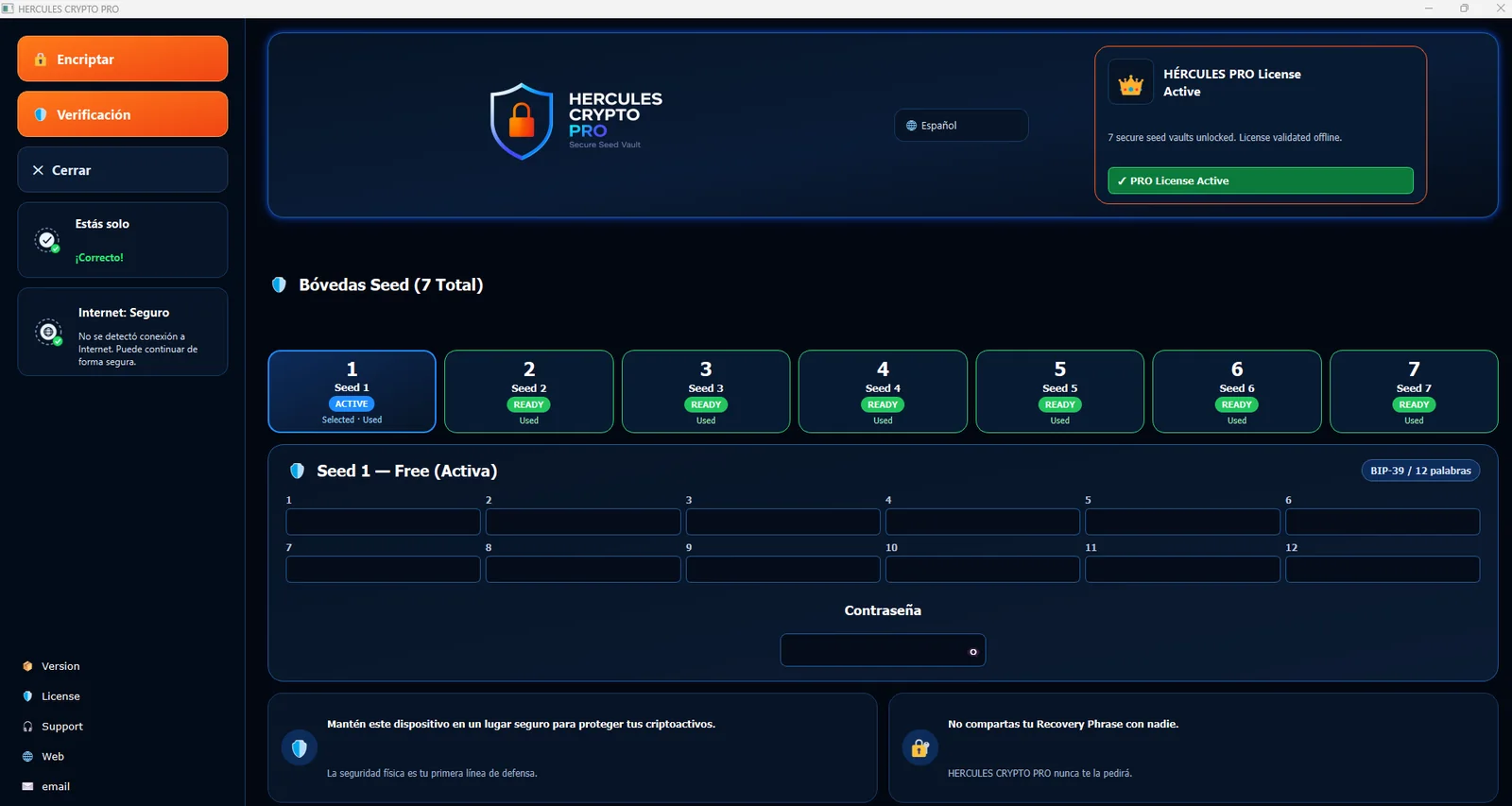Click the Encriptar button
This screenshot has height=806, width=1512.
pos(122,59)
